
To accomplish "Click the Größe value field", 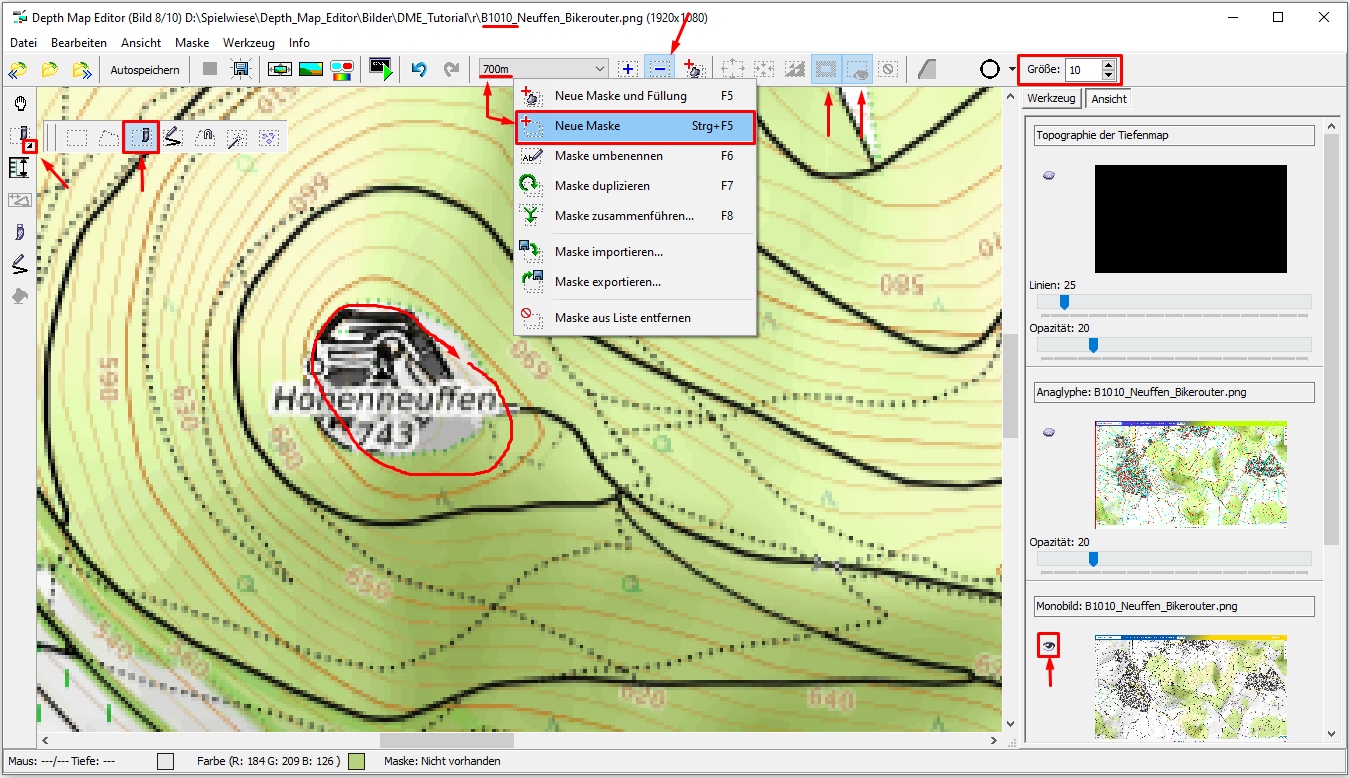I will [x=1082, y=69].
